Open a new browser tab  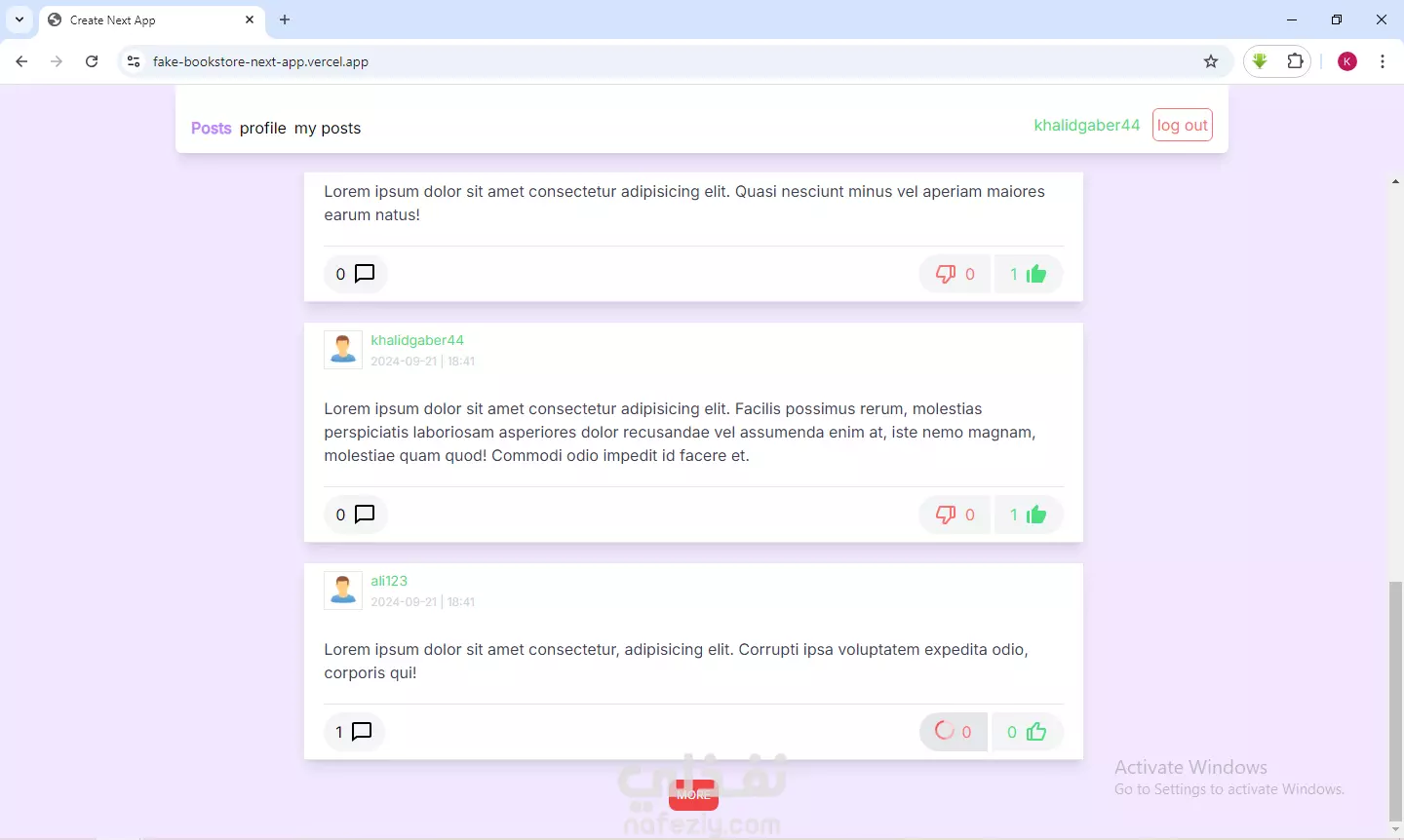[285, 19]
